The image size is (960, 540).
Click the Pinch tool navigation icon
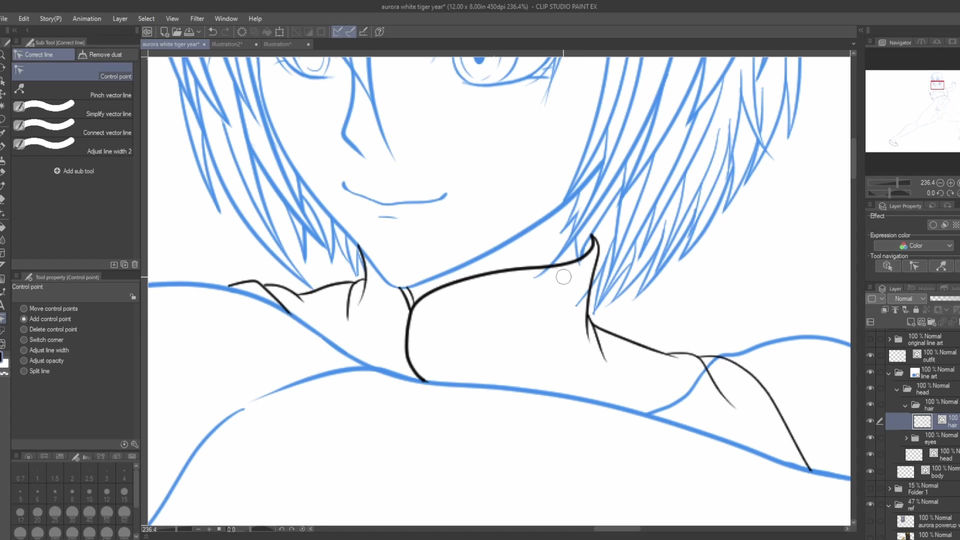[x=942, y=266]
